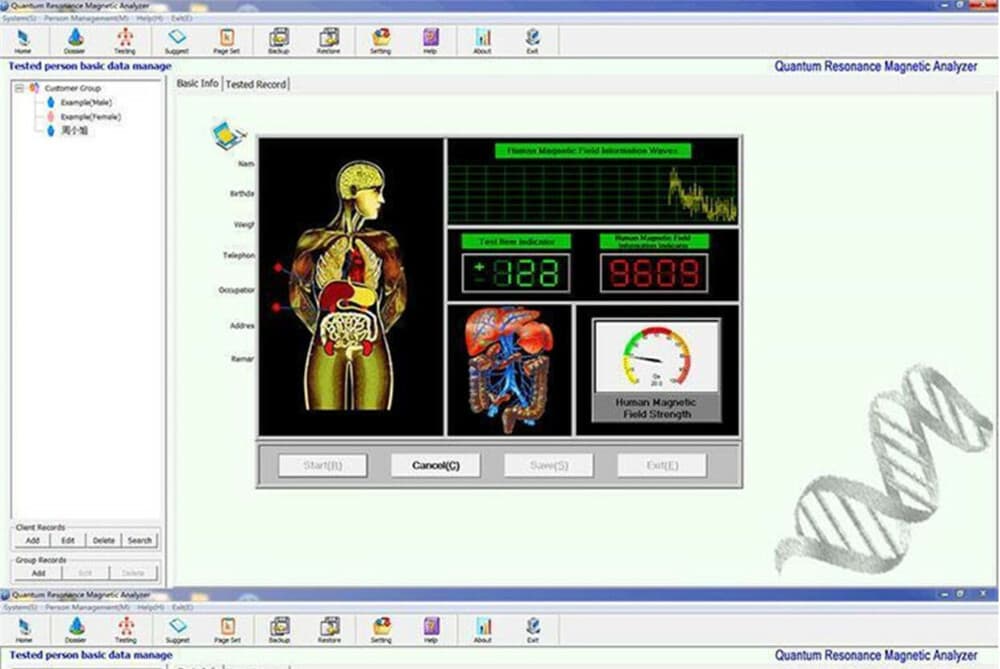The image size is (1000, 669).
Task: Run Backup from the lower window toolbar
Action: click(x=279, y=630)
